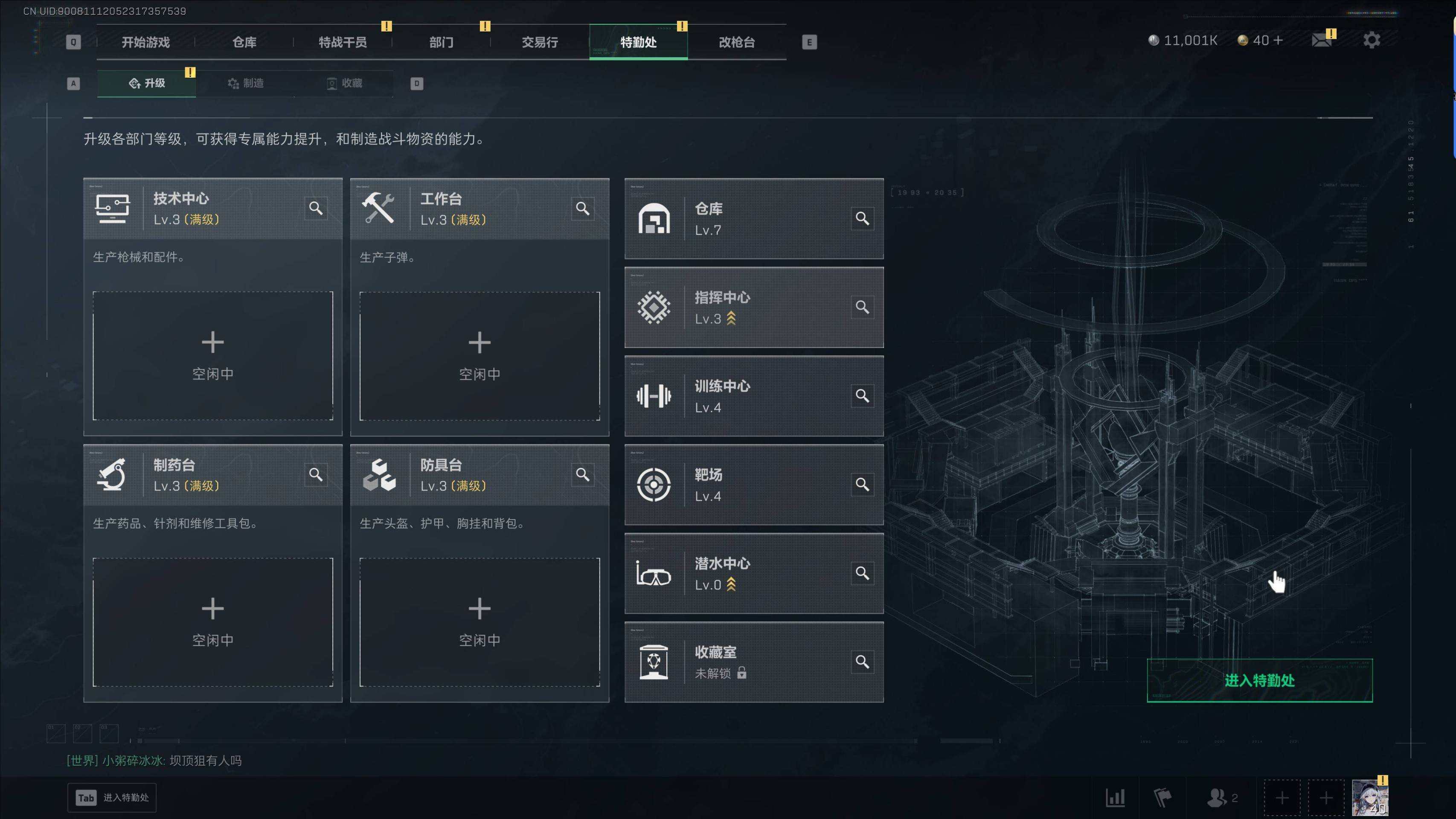Inspect 技术中心 with its magnifier icon
The width and height of the screenshot is (1456, 819).
(x=316, y=208)
